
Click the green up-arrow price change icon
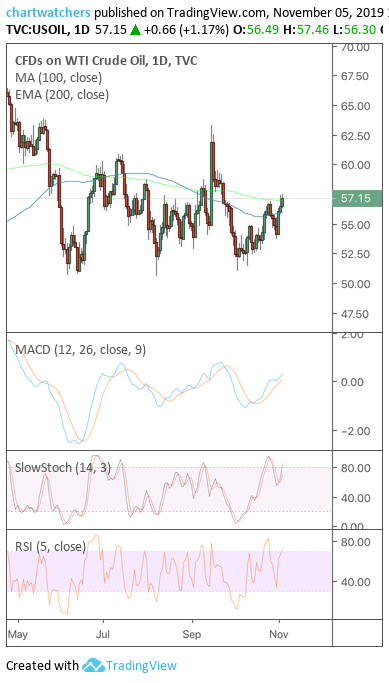pos(135,30)
